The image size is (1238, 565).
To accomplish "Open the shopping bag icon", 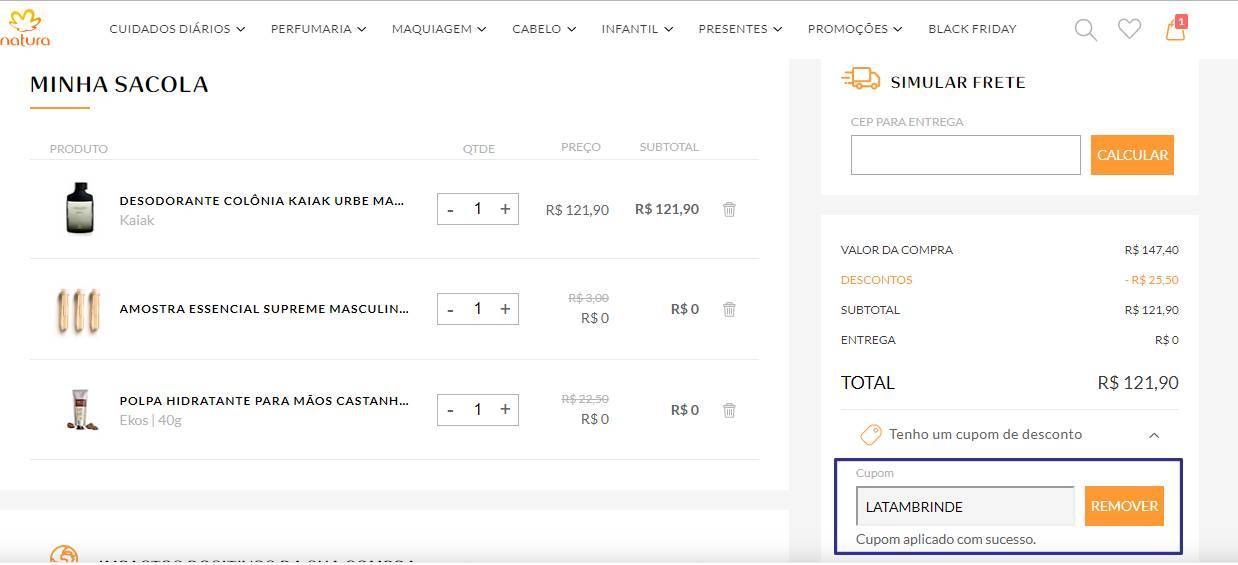I will [x=1175, y=28].
